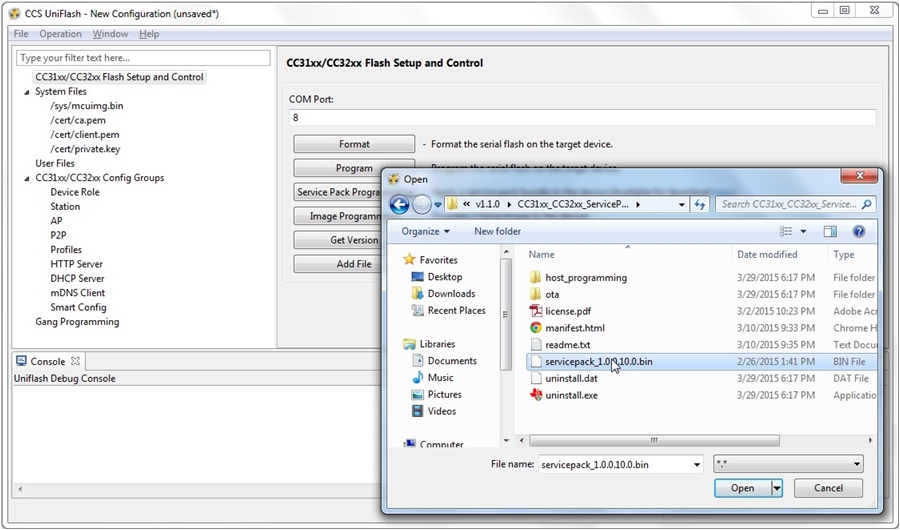The width and height of the screenshot is (900, 530).
Task: Select /sys/mcuimg.bin in the tree
Action: point(87,106)
